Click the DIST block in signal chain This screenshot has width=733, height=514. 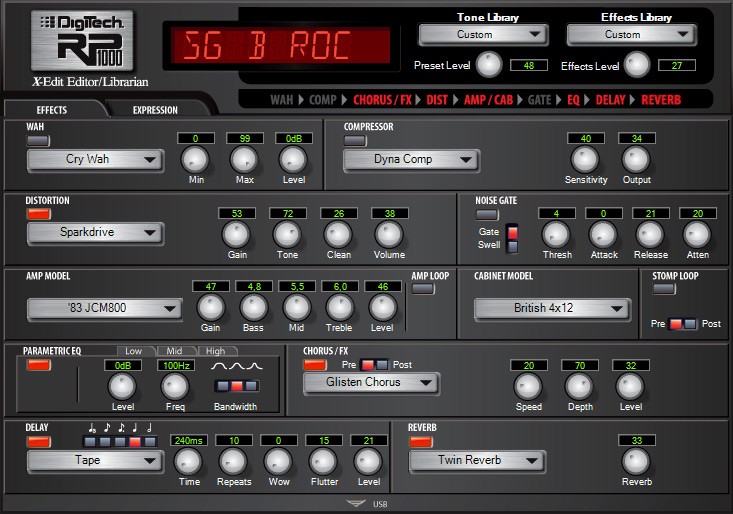click(437, 100)
